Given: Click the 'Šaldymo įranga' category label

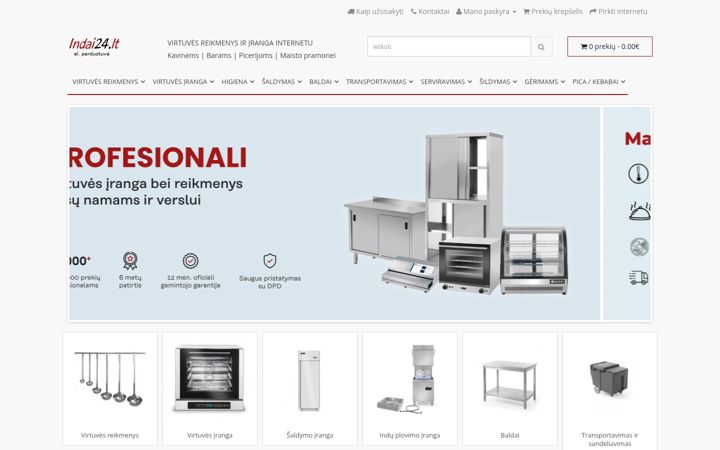Looking at the screenshot, I should [310, 435].
